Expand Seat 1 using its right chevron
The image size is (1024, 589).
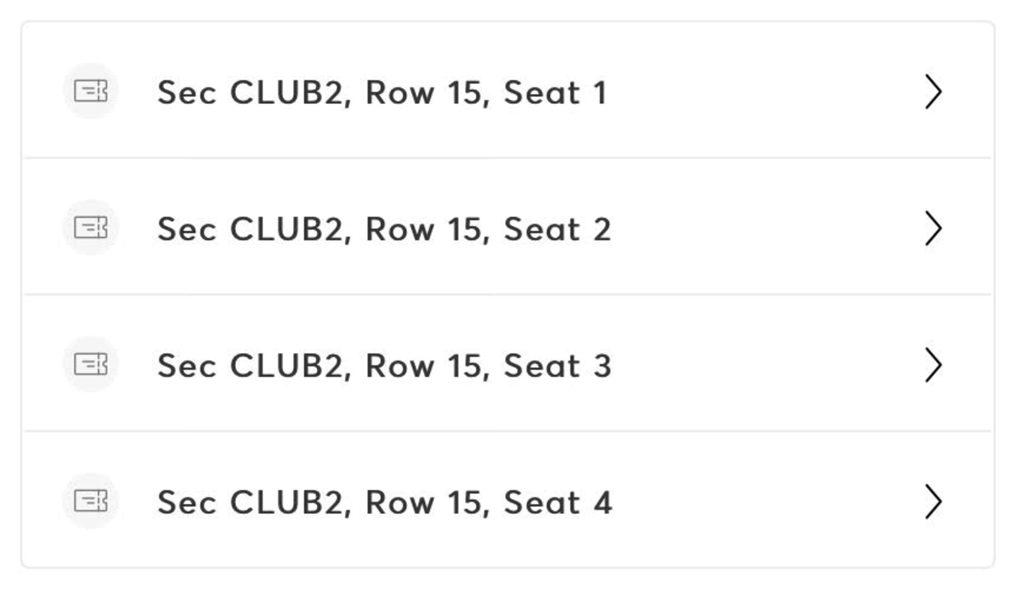[933, 91]
